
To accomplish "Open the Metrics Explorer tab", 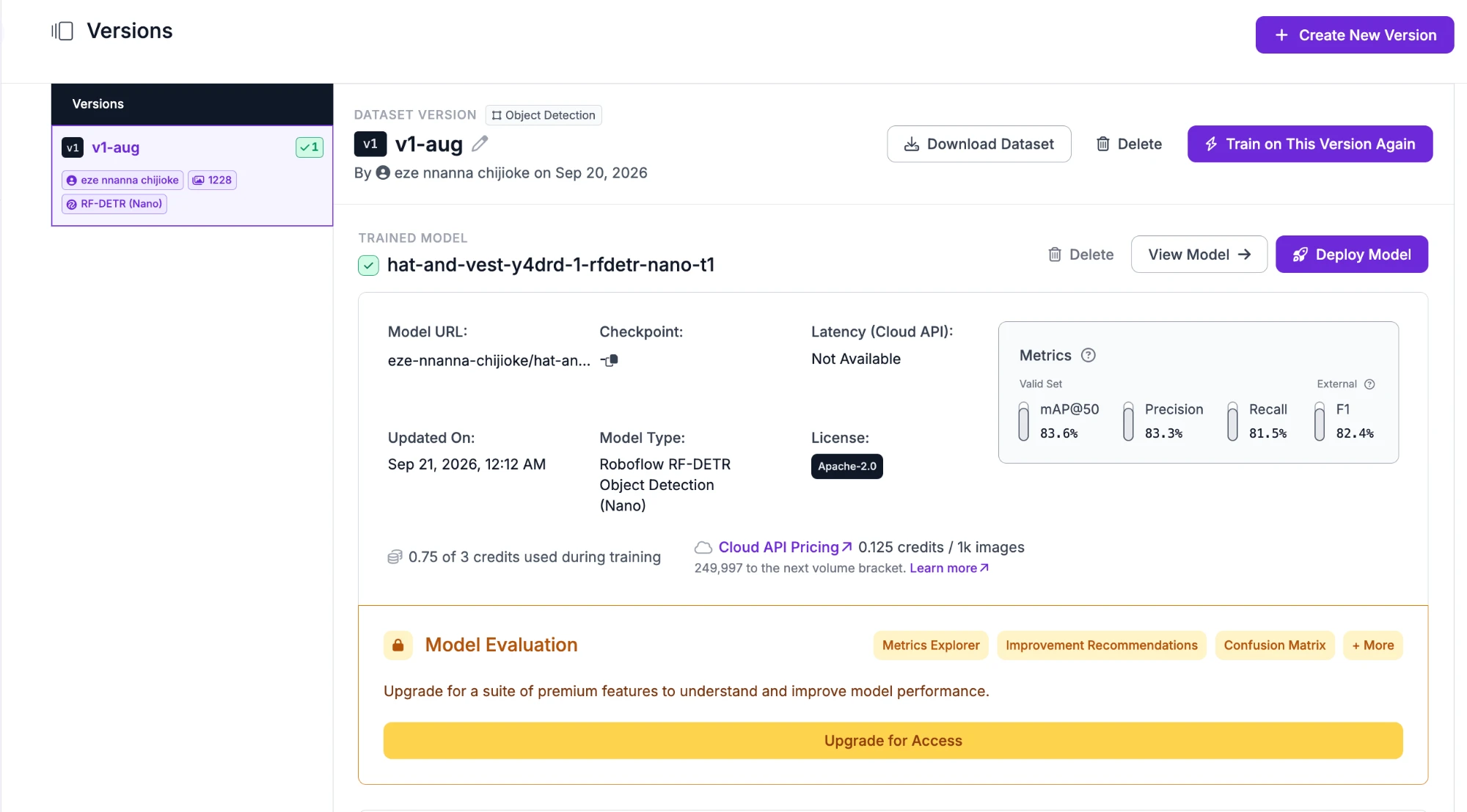I will tap(931, 645).
